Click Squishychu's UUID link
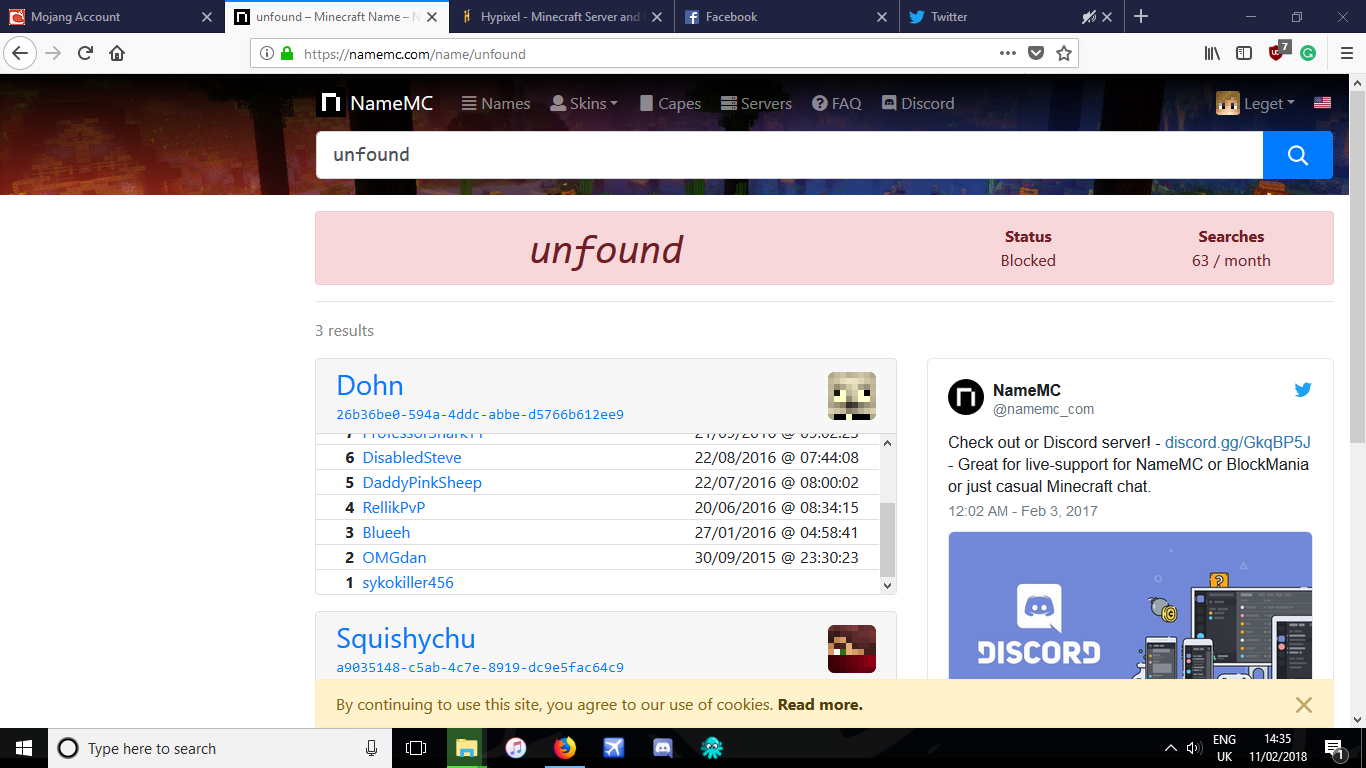This screenshot has width=1366, height=768. tap(480, 667)
